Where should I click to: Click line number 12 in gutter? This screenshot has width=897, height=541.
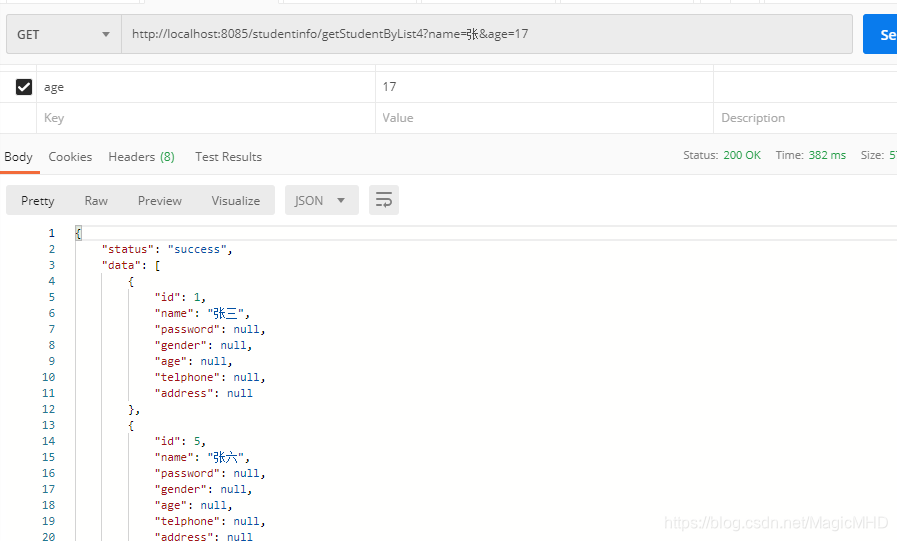point(49,409)
